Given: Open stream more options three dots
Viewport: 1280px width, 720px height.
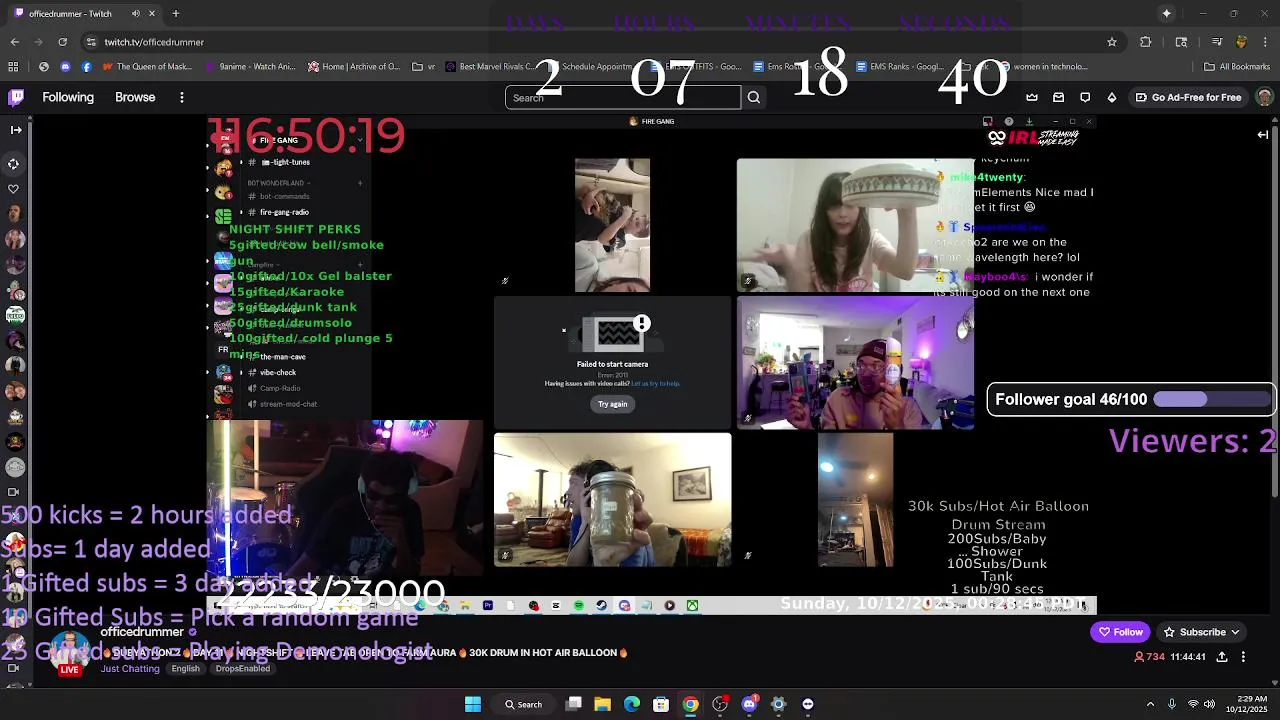Looking at the screenshot, I should point(1243,657).
